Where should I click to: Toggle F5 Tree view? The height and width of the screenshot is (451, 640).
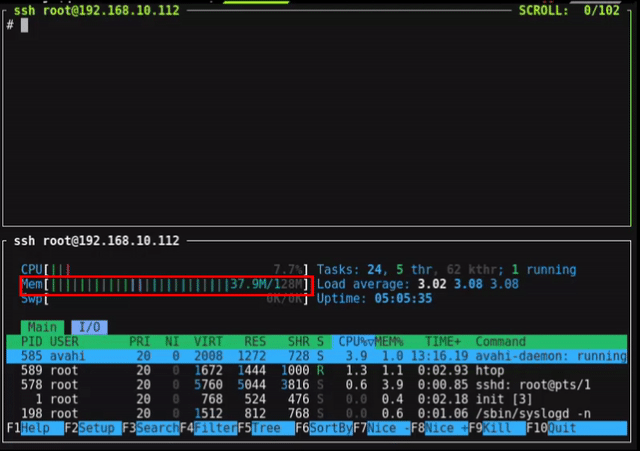[266, 428]
